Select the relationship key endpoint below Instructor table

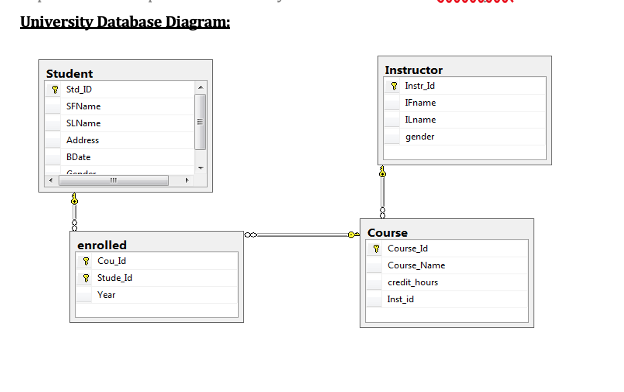[x=382, y=171]
